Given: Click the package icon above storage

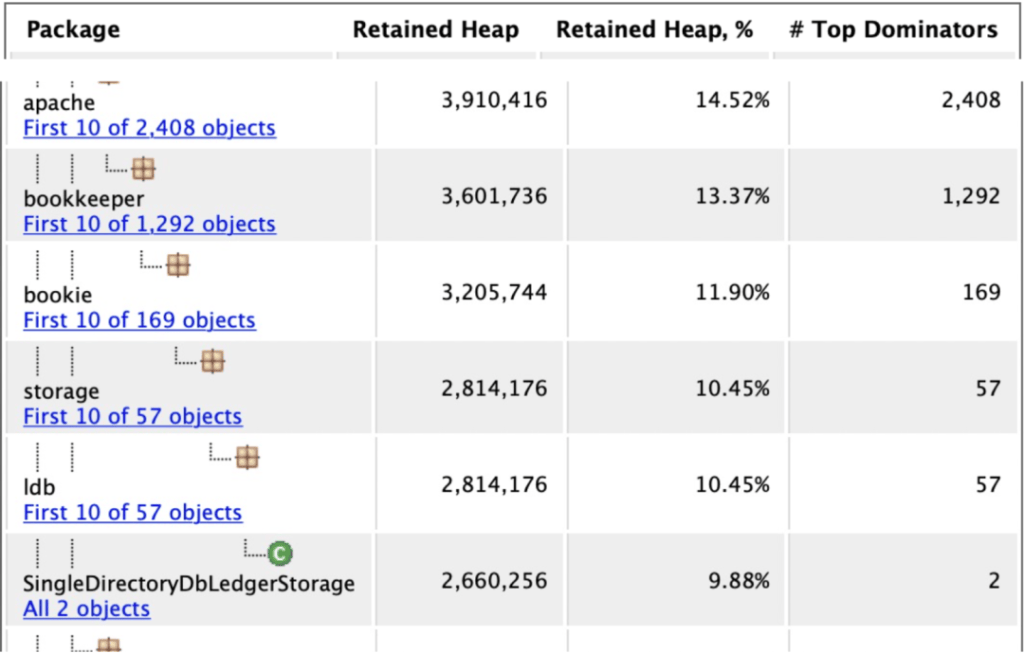Looking at the screenshot, I should tap(212, 361).
